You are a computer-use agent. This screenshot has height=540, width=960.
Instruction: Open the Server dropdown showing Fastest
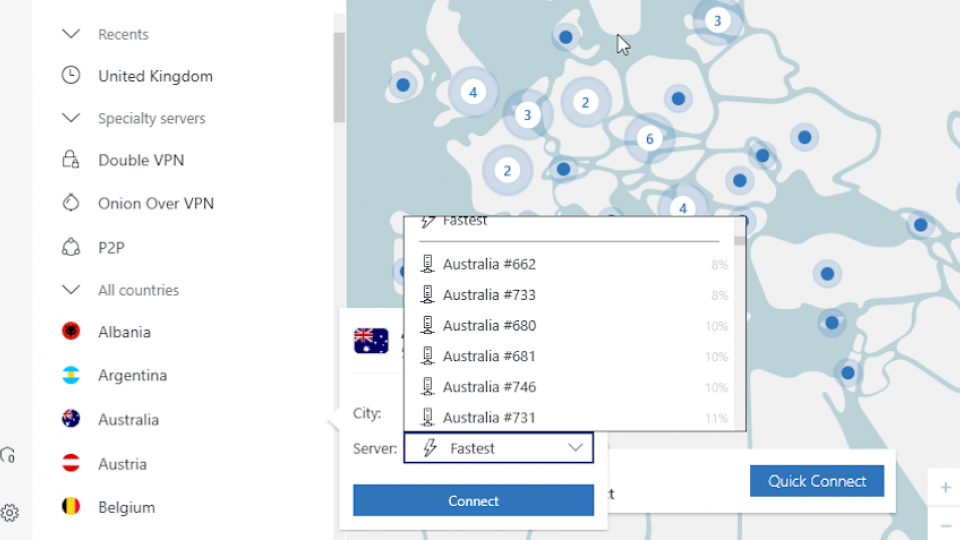tap(498, 448)
